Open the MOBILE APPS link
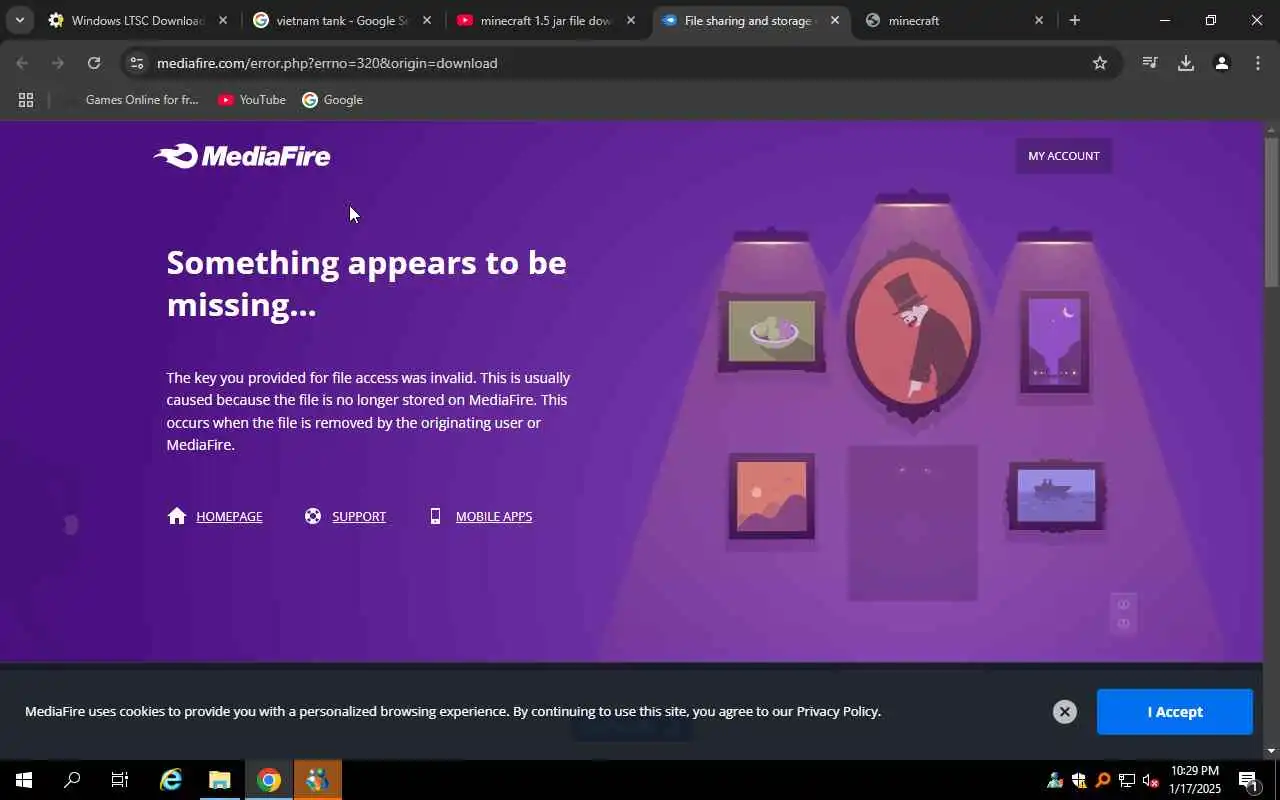The height and width of the screenshot is (800, 1280). [x=494, y=517]
